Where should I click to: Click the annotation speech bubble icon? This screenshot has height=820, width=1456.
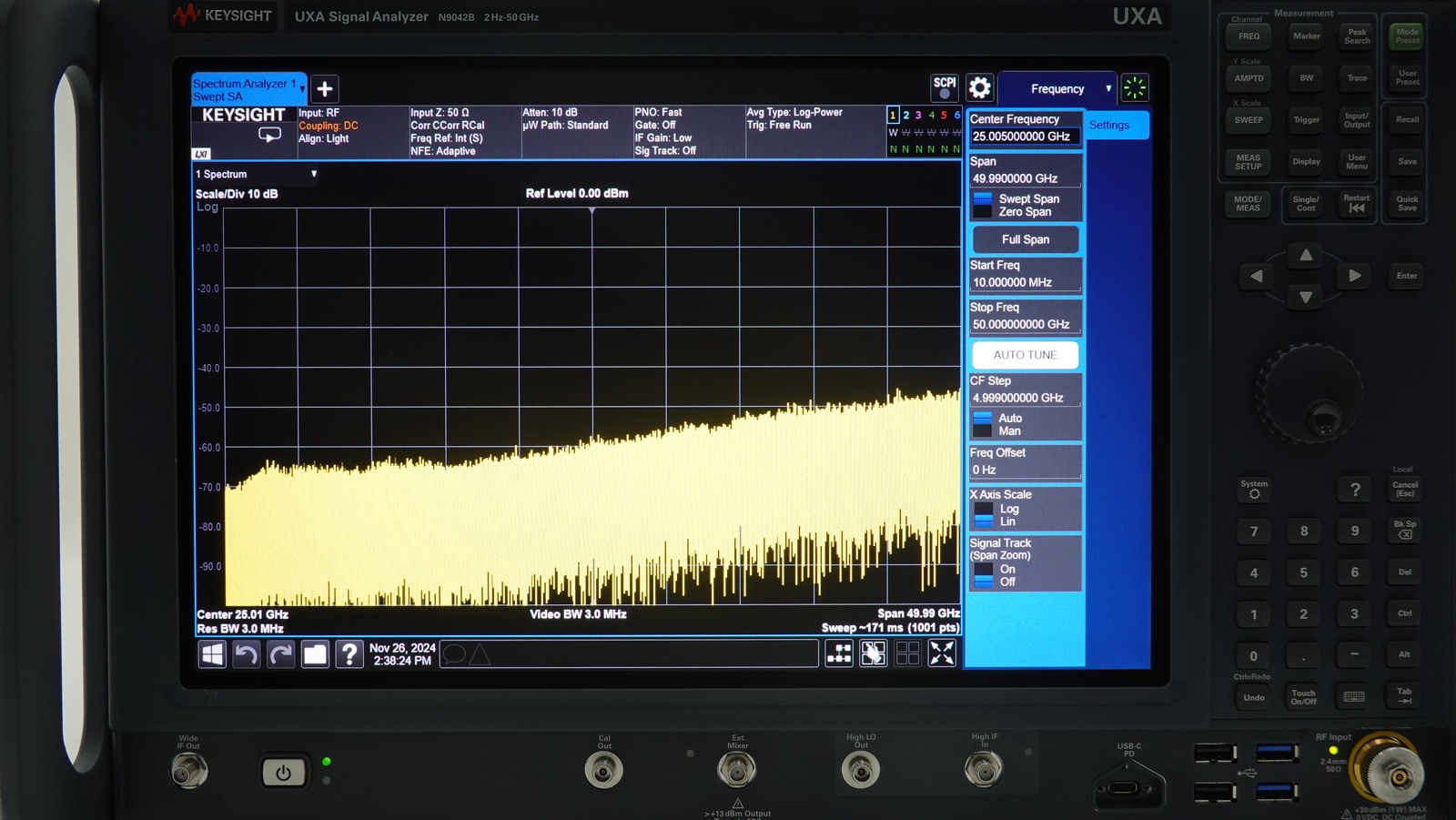click(x=455, y=653)
